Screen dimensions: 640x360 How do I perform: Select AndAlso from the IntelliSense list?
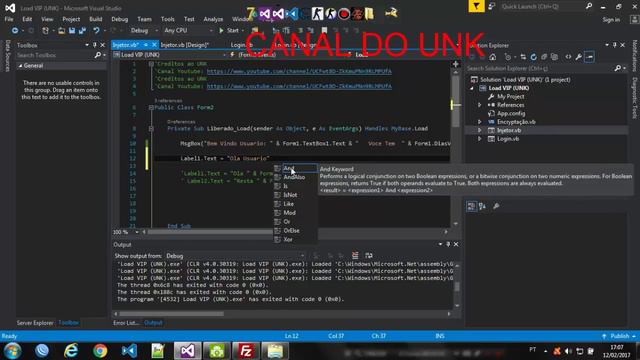(294, 177)
